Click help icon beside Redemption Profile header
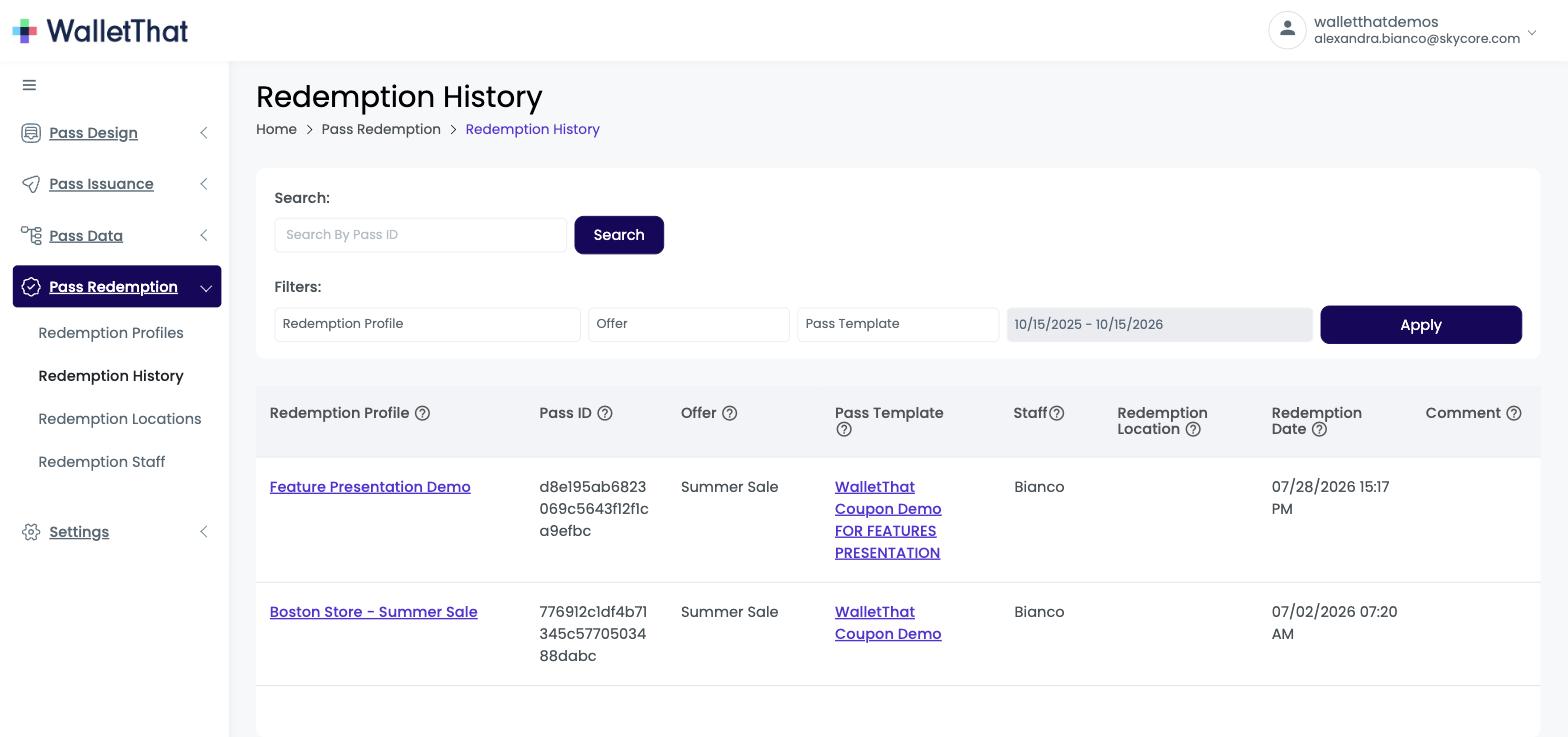Image resolution: width=1568 pixels, height=737 pixels. point(423,413)
